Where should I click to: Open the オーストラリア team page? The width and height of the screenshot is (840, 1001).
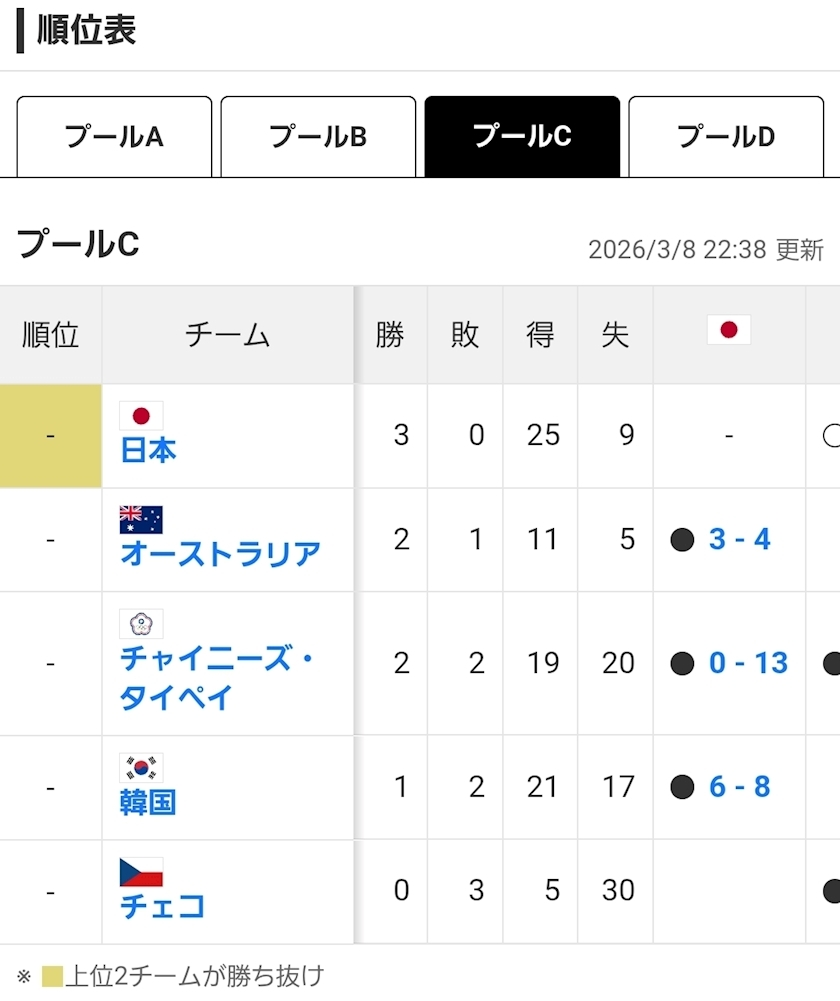point(221,554)
